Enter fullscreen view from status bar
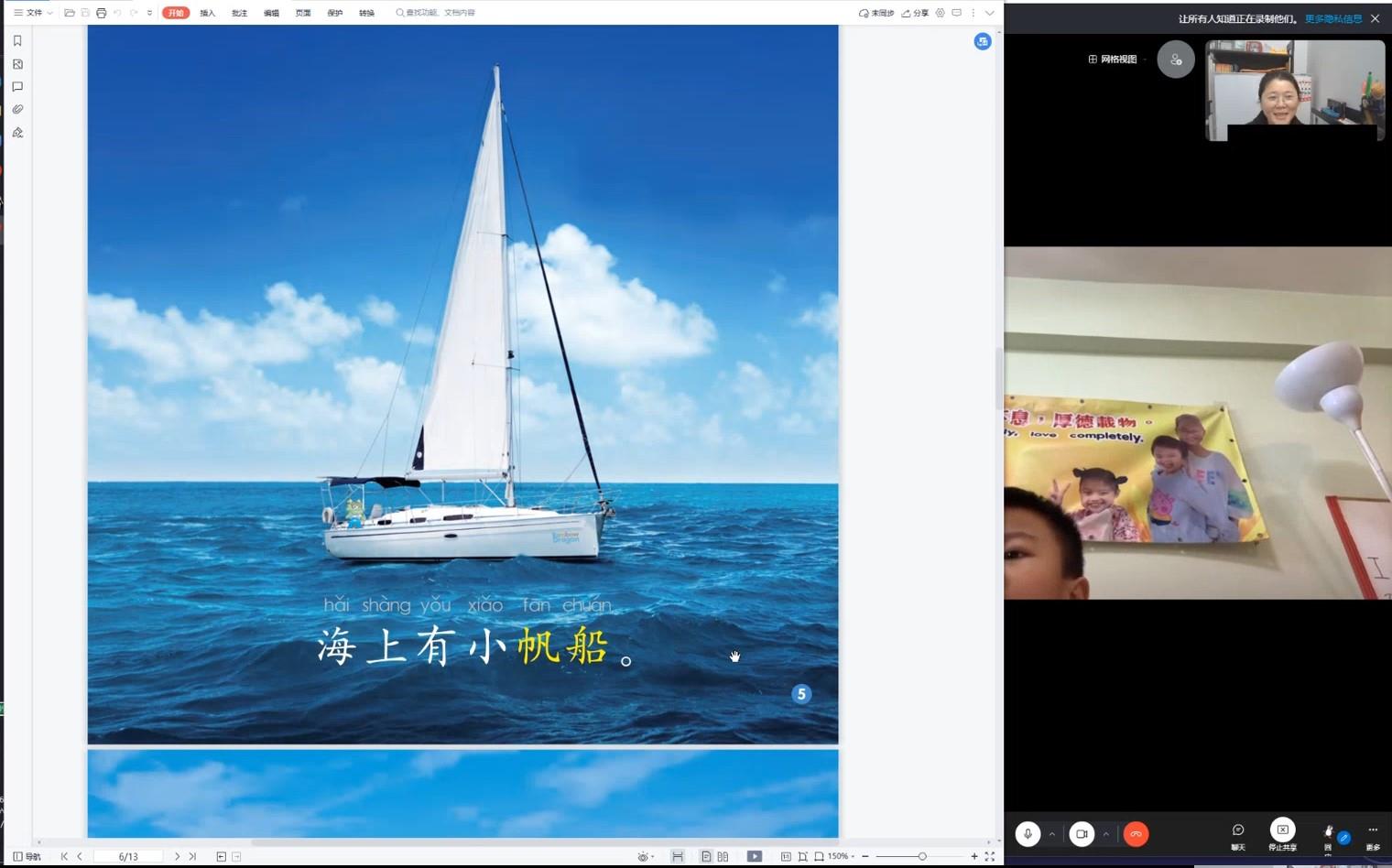This screenshot has width=1392, height=868. coord(989,856)
